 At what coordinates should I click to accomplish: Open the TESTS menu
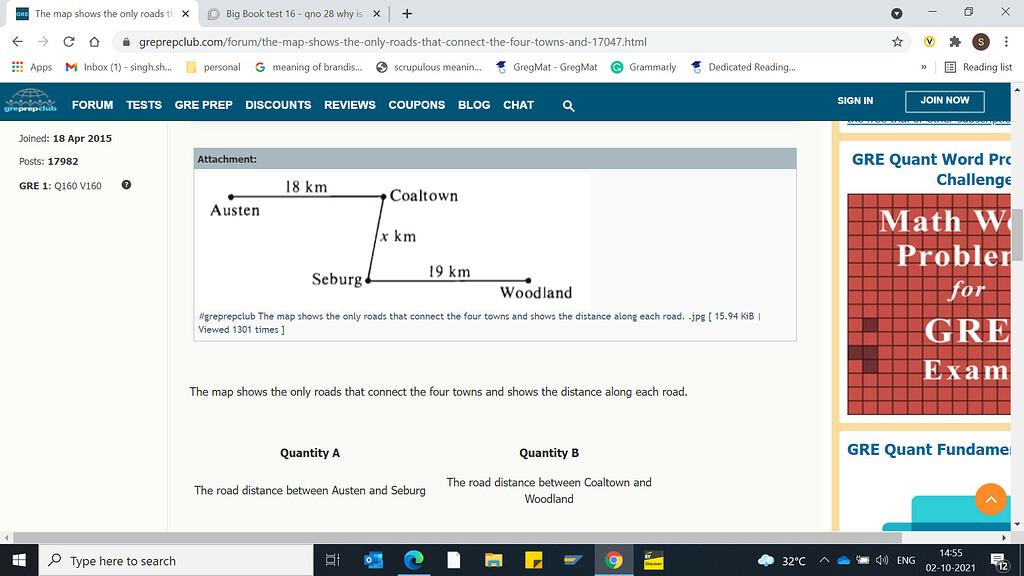click(x=144, y=105)
